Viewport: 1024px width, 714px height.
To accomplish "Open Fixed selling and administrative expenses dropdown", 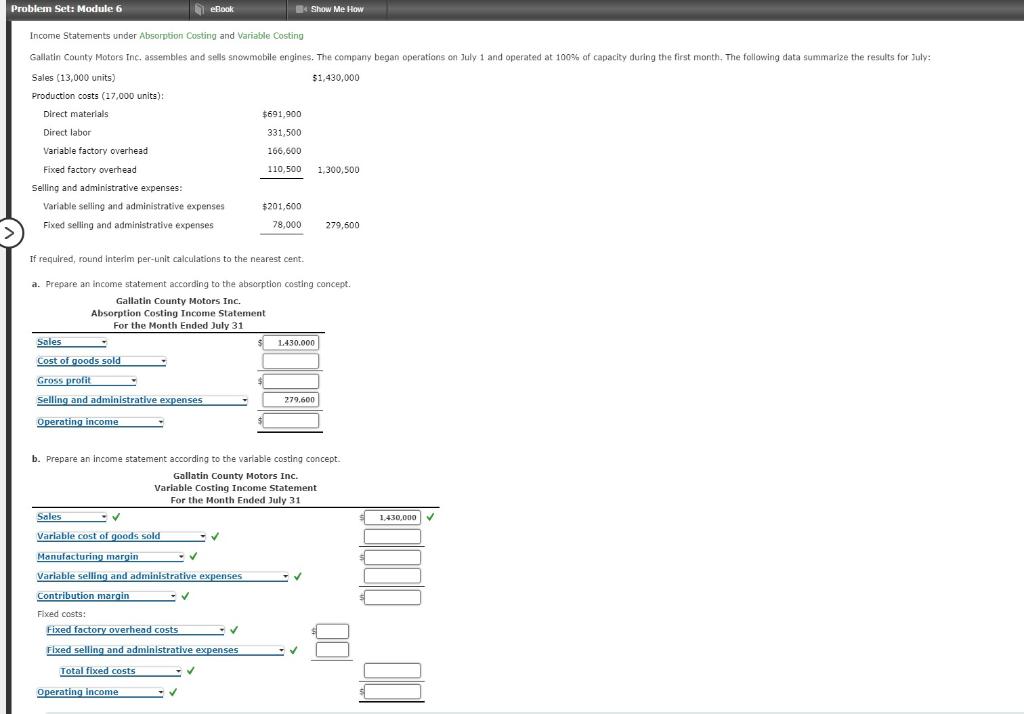I will pos(165,651).
